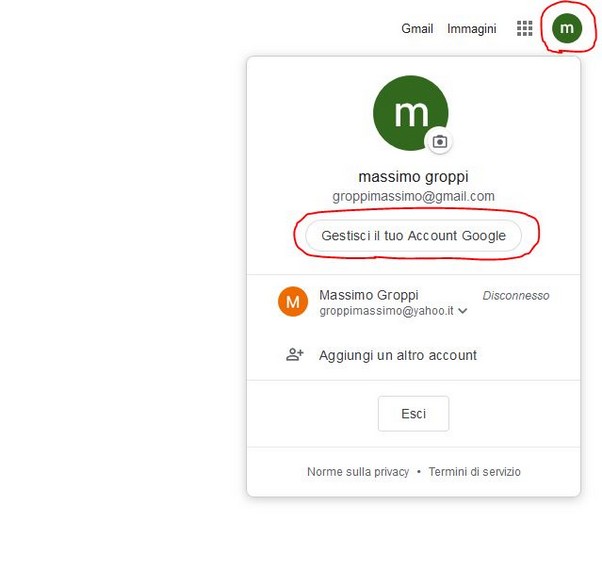Click the small green profile avatar at top
The height and width of the screenshot is (586, 602).
(567, 28)
